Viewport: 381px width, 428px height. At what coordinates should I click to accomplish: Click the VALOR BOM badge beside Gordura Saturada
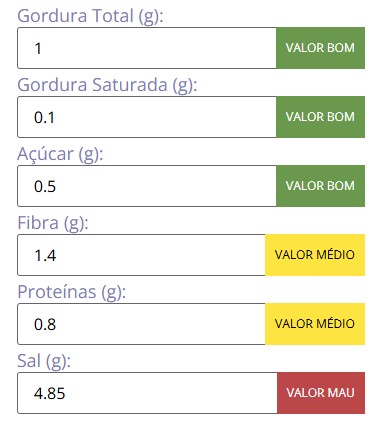pyautogui.click(x=320, y=117)
